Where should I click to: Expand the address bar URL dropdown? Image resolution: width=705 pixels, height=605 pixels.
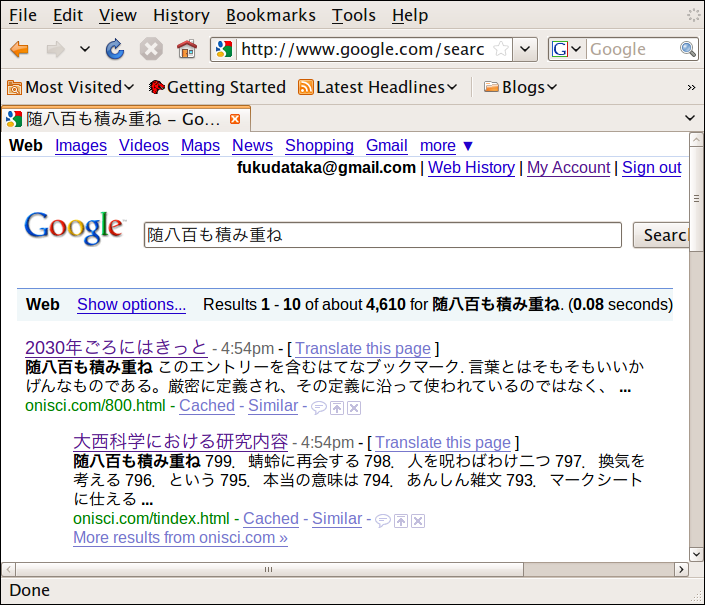[x=525, y=49]
